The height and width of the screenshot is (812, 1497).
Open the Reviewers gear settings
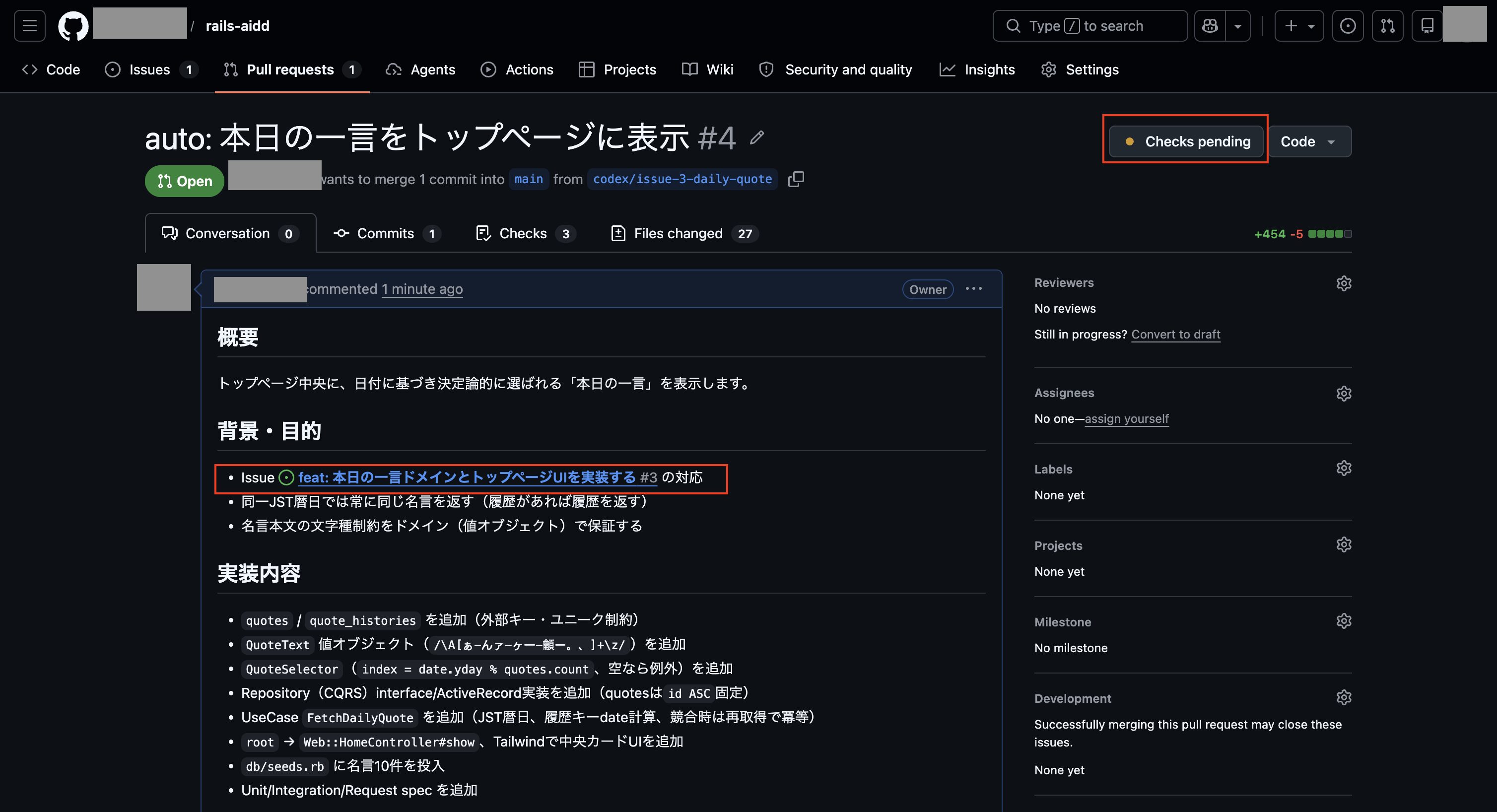tap(1343, 283)
